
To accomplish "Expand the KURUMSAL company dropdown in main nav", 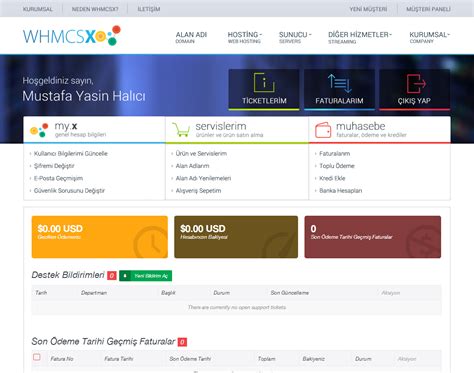I will tap(430, 37).
